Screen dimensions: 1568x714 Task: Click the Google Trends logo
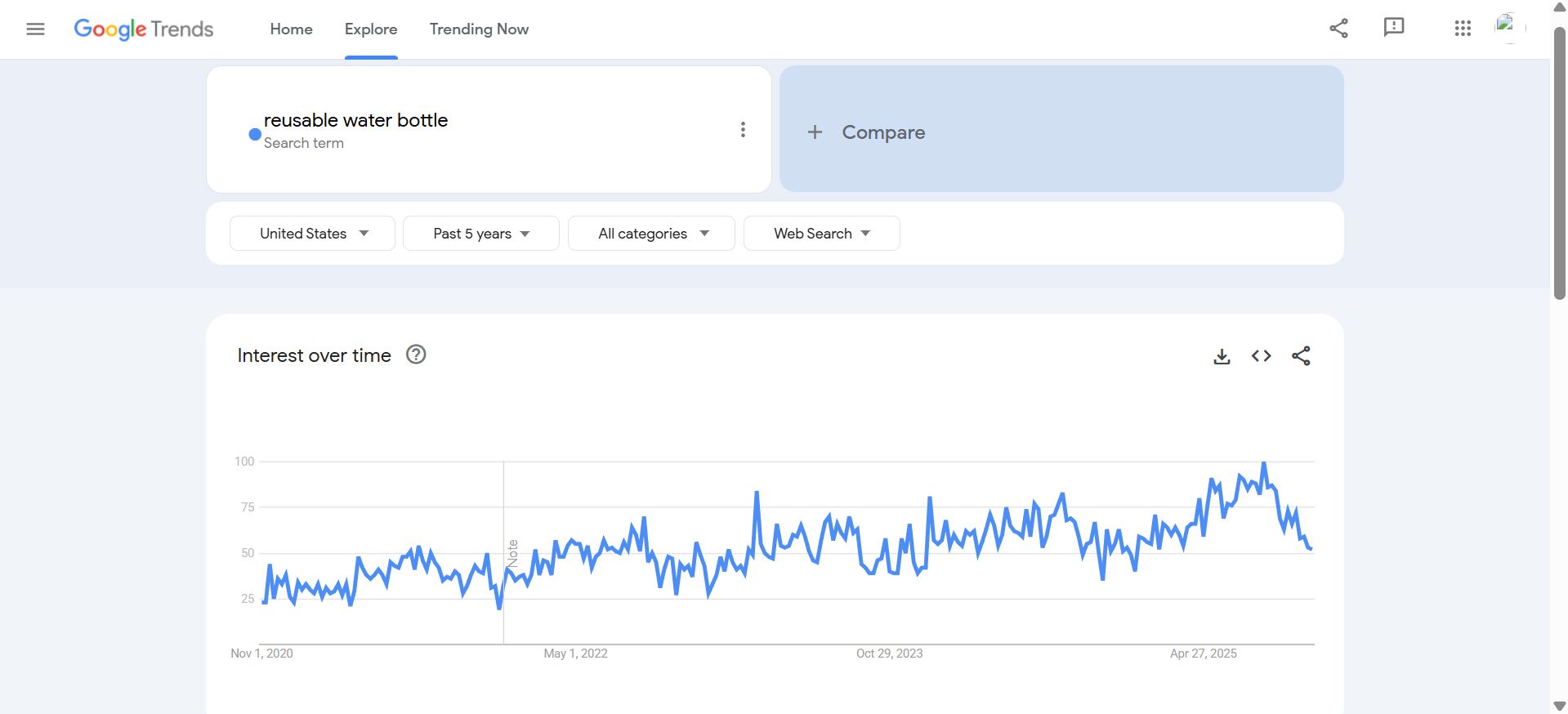click(144, 29)
